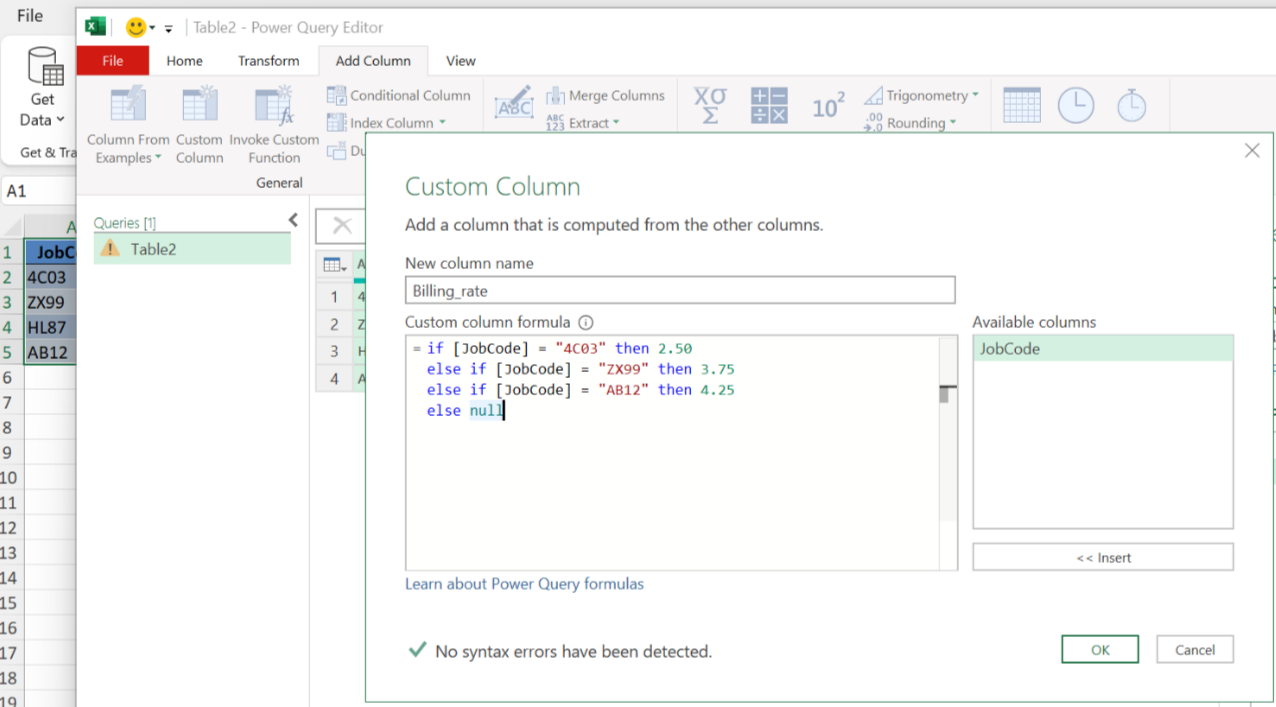This screenshot has height=707, width=1276.
Task: Expand the Rounding dropdown
Action: [953, 123]
